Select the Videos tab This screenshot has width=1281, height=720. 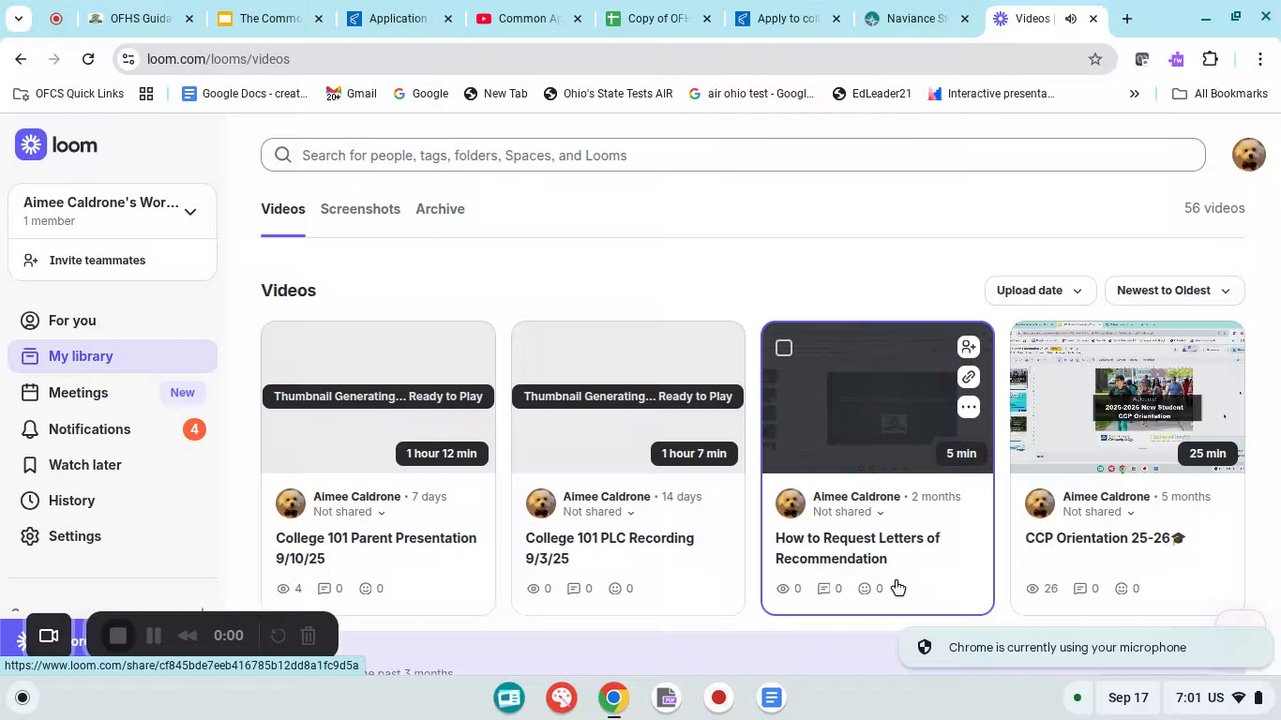283,209
